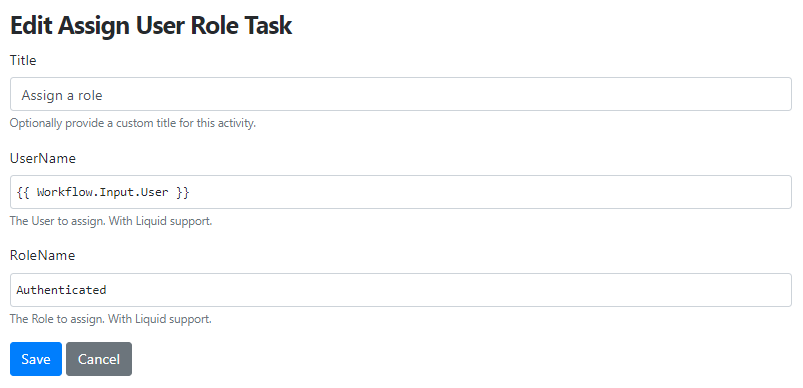Place cursor on 'Assign a role' text
This screenshot has width=803, height=388.
62,95
